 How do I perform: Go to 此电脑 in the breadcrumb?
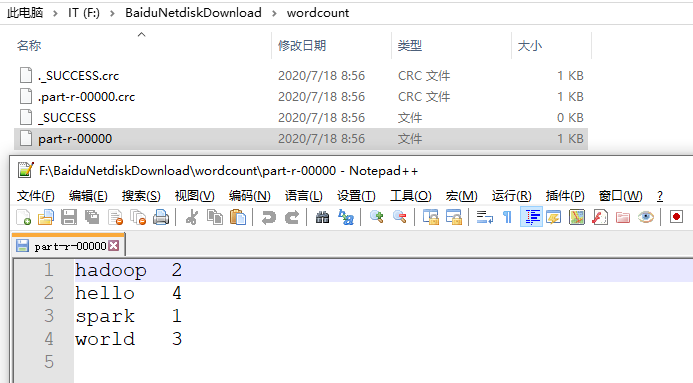point(25,13)
